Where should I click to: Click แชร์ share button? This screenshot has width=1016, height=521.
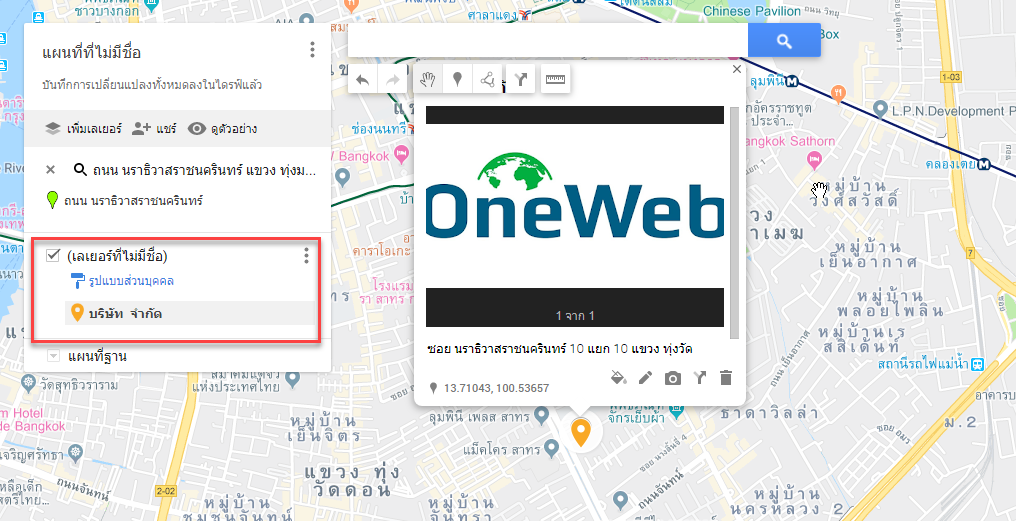154,128
